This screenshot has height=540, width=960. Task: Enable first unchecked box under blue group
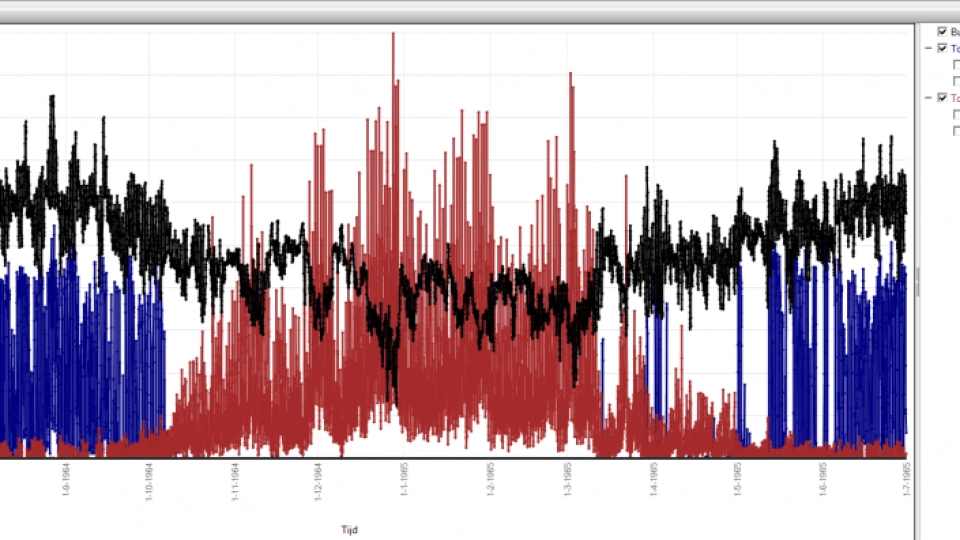[956, 65]
